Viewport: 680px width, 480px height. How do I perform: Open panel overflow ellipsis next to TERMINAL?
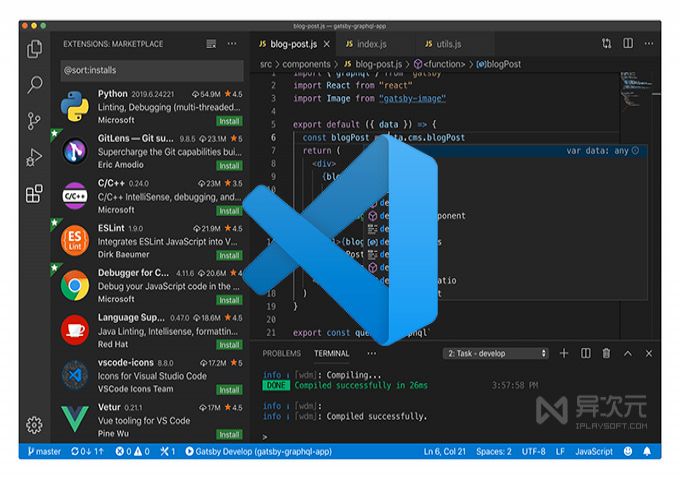(x=372, y=353)
